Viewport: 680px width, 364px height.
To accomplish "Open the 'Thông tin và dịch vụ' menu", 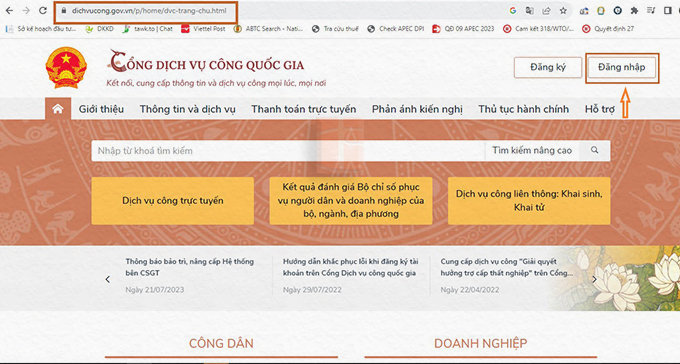I will click(187, 109).
